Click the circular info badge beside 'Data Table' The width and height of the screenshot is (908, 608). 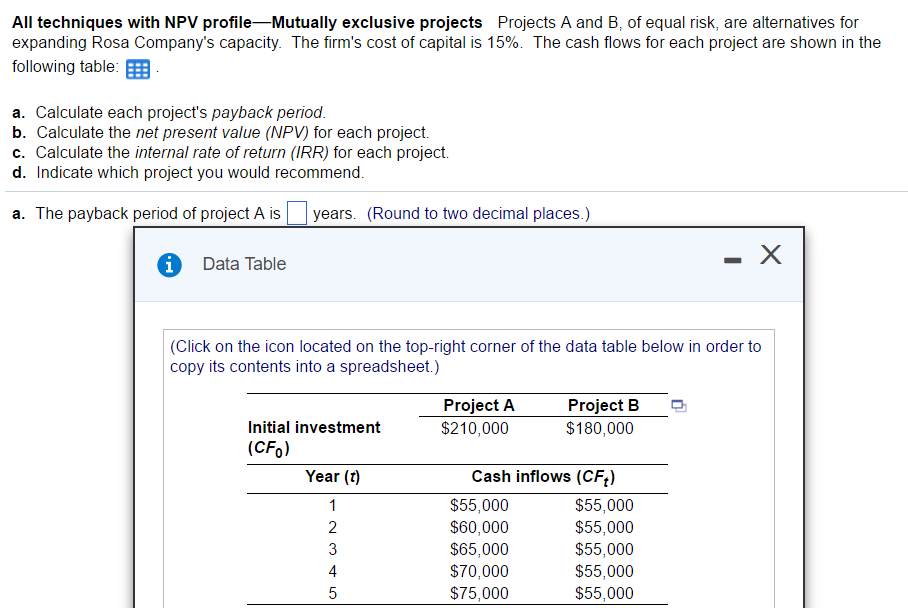pos(167,264)
